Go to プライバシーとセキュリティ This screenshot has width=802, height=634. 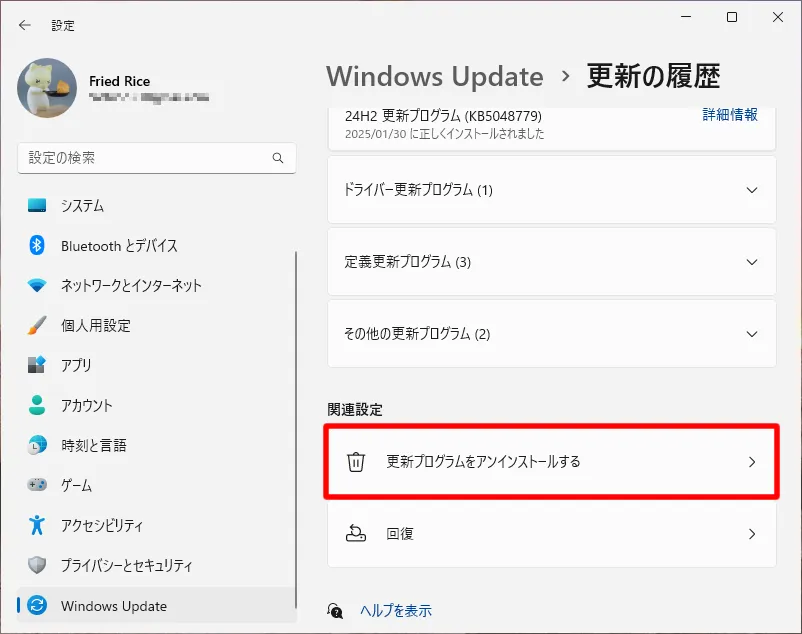[157, 565]
